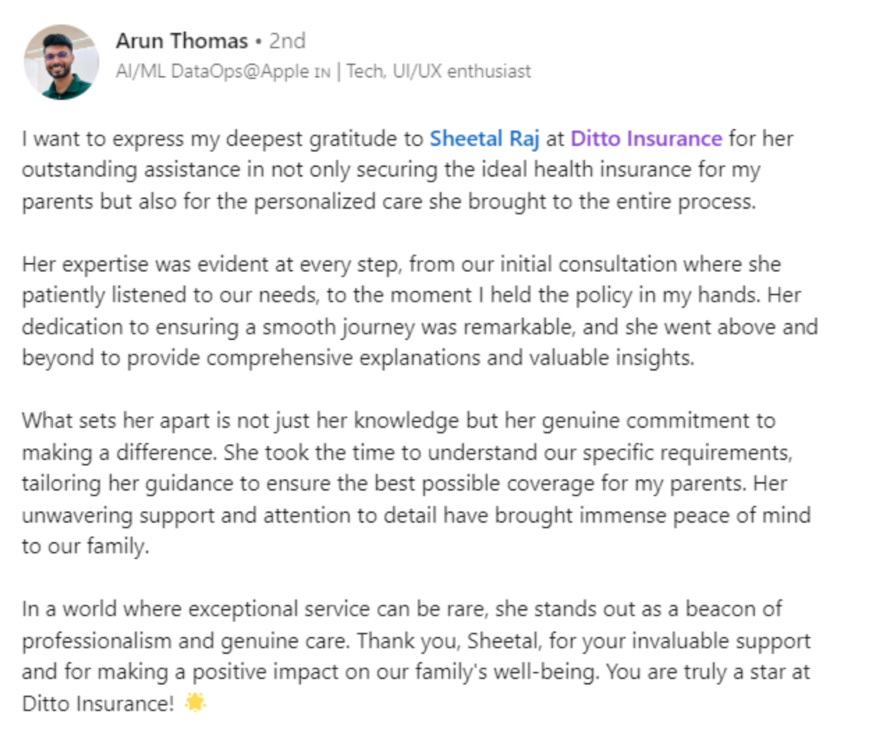Click Arun Thomas's profile photo
Screen dimensions: 878x730
point(61,62)
